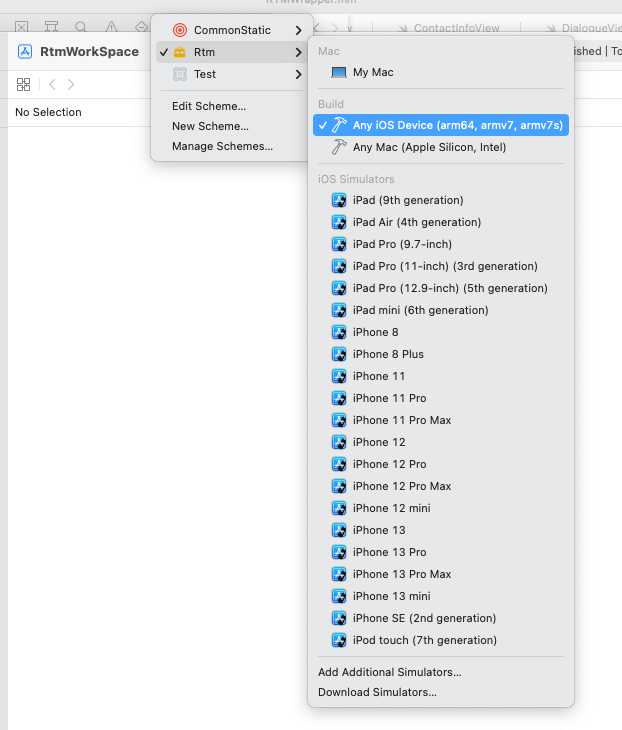Image resolution: width=622 pixels, height=730 pixels.
Task: Select iPhone SE (2nd generation) simulator
Action: pyautogui.click(x=440, y=618)
